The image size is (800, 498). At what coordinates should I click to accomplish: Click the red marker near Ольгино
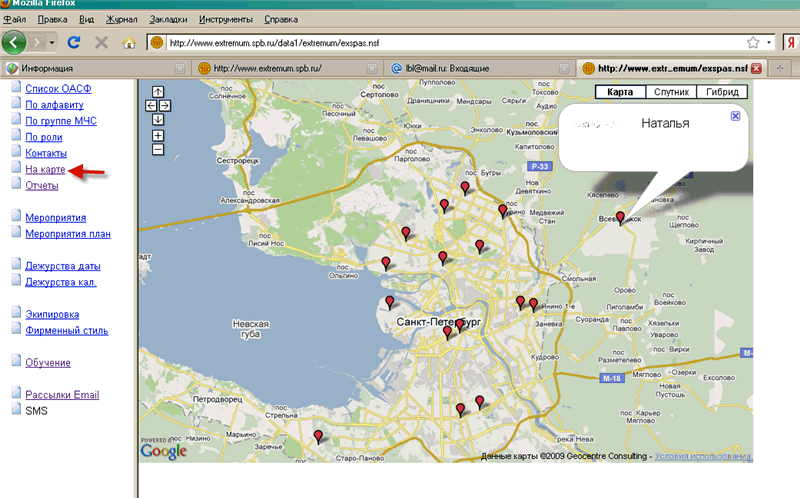(x=386, y=263)
